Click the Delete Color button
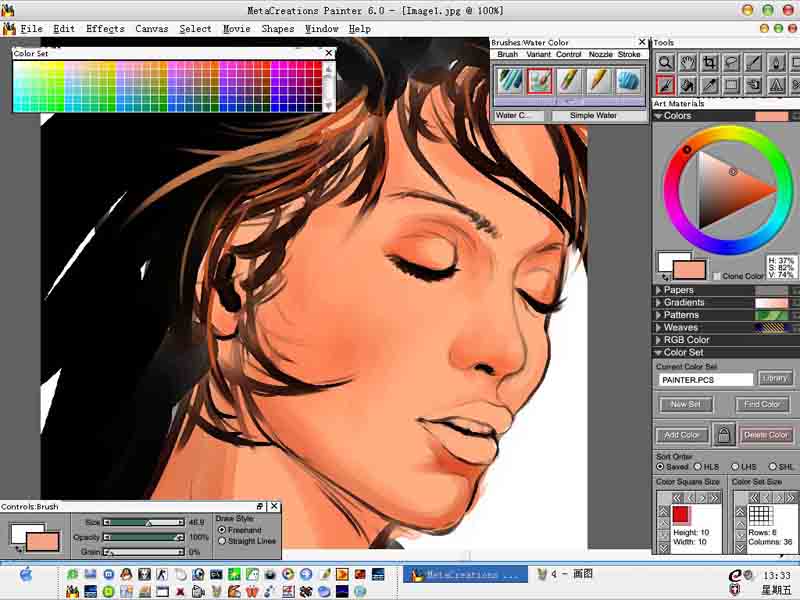 pyautogui.click(x=766, y=435)
